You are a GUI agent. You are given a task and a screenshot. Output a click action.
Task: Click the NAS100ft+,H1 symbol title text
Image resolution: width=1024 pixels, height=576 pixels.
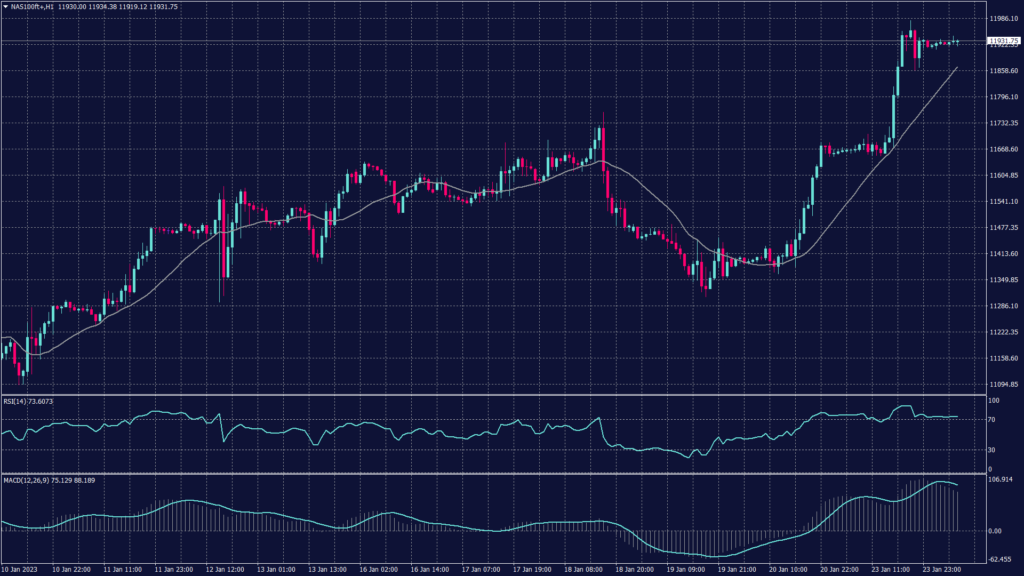[32, 6]
